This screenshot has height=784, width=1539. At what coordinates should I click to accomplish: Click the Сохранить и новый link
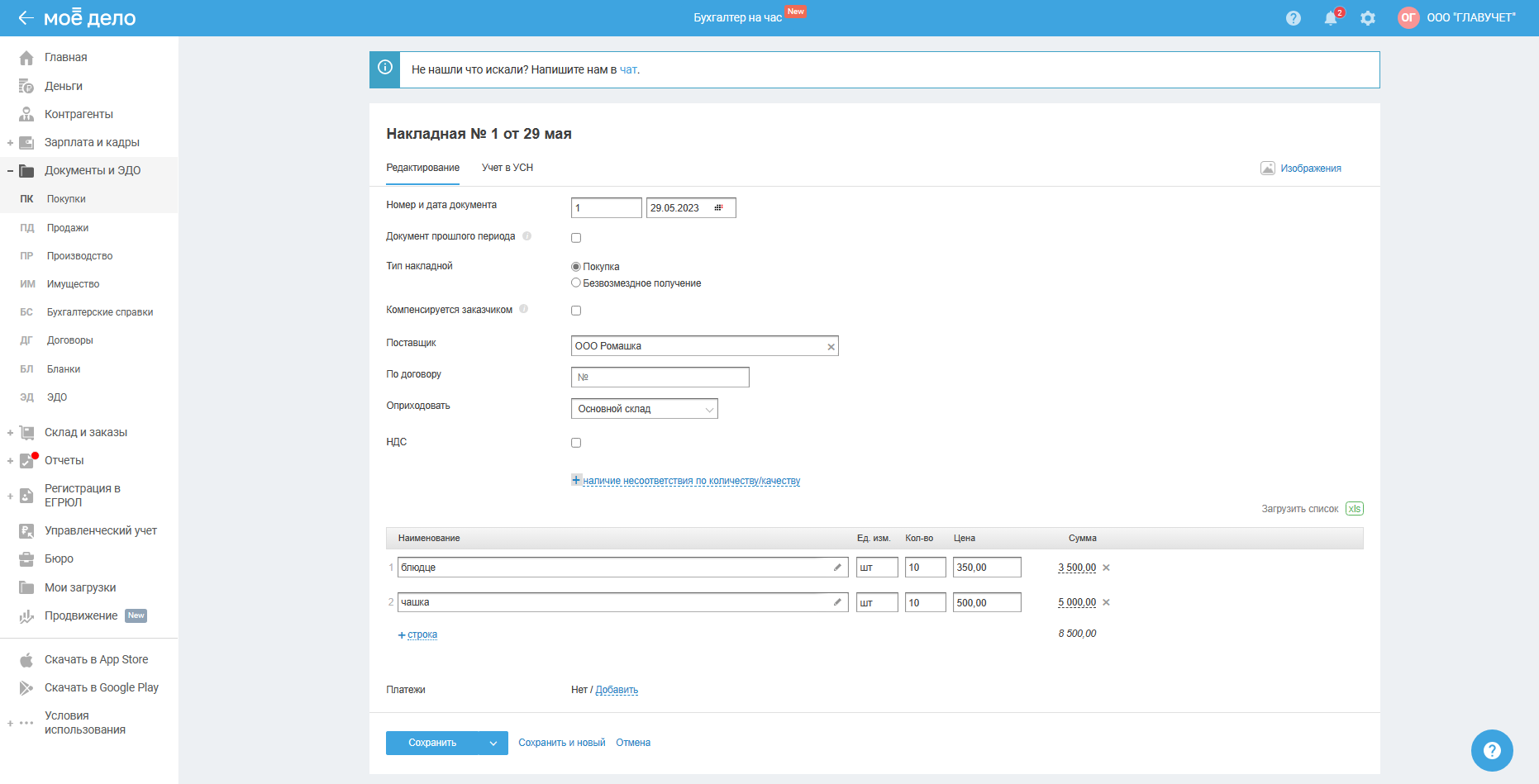coord(561,743)
